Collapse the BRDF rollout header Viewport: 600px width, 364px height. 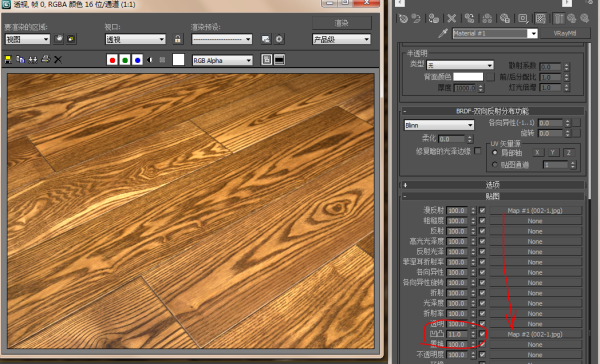click(x=492, y=111)
